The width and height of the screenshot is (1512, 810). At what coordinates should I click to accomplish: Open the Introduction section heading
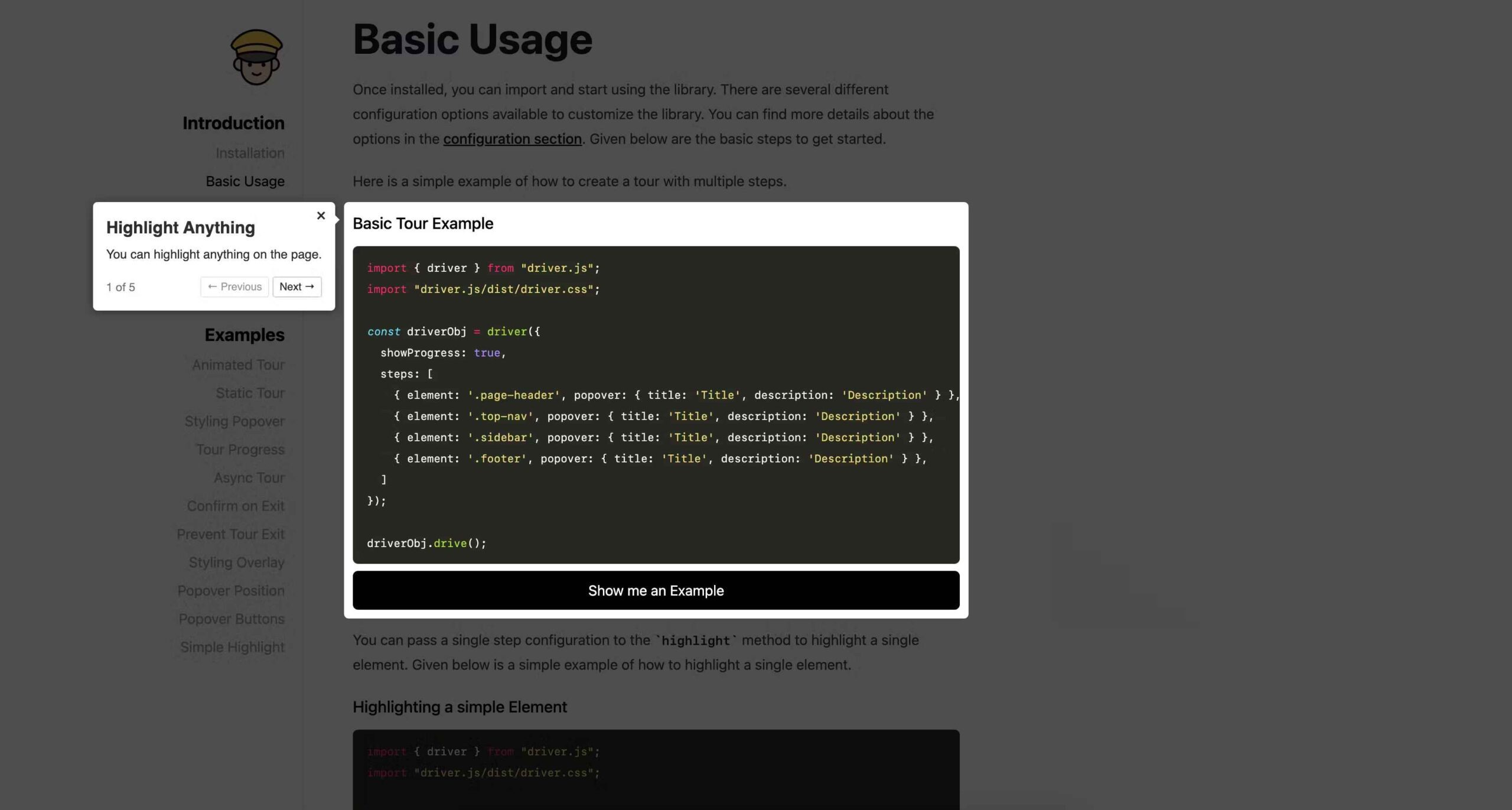[x=233, y=123]
